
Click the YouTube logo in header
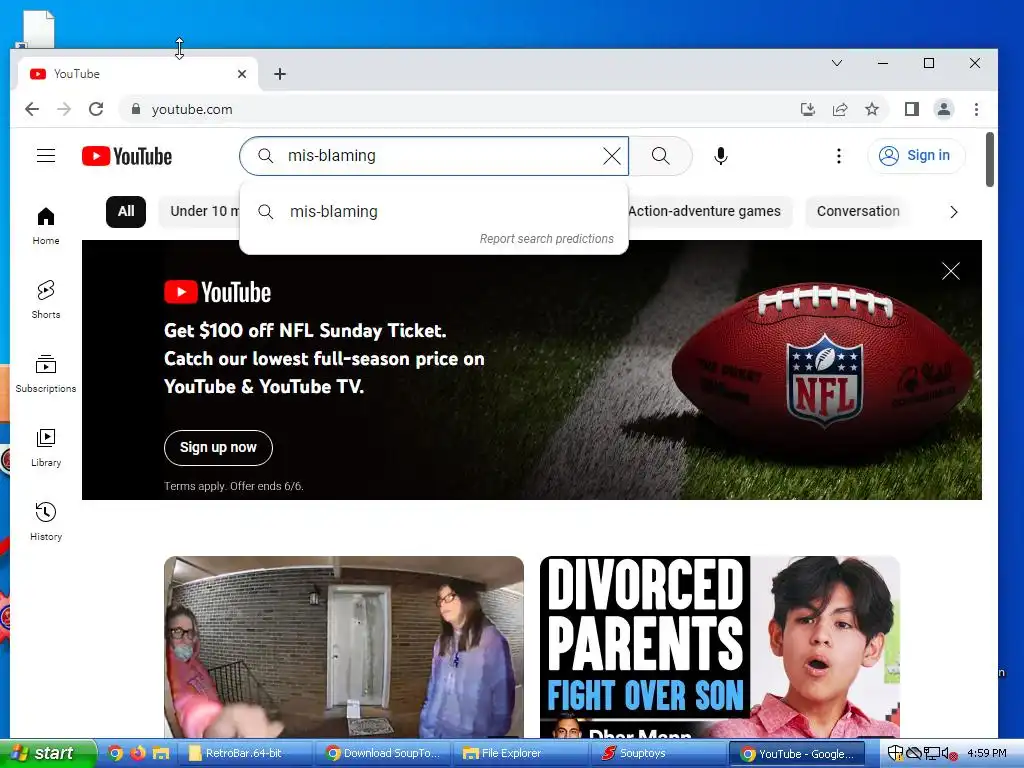click(x=127, y=156)
